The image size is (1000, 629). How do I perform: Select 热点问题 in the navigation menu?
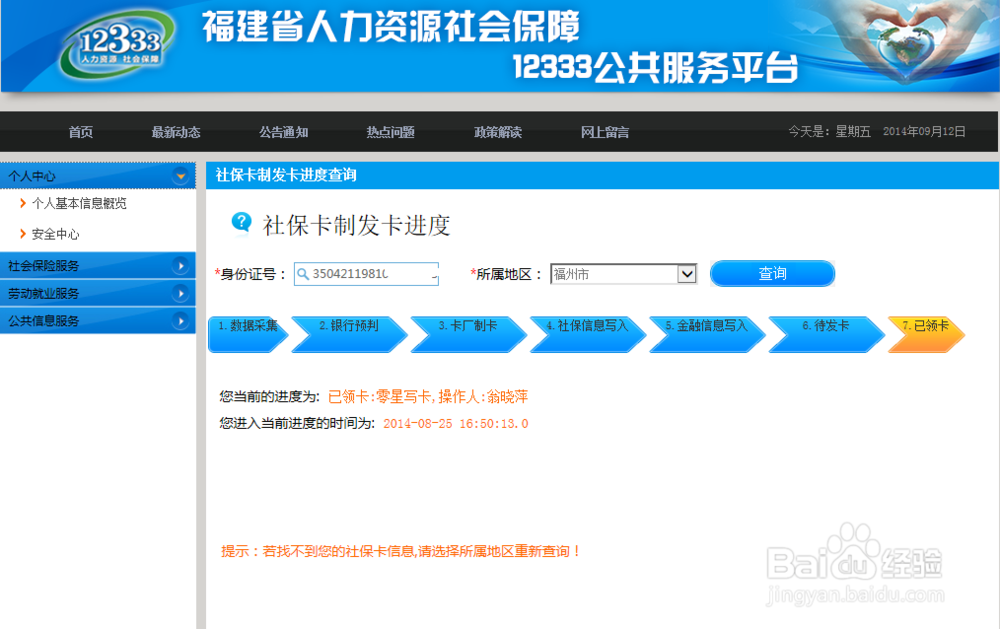point(390,132)
